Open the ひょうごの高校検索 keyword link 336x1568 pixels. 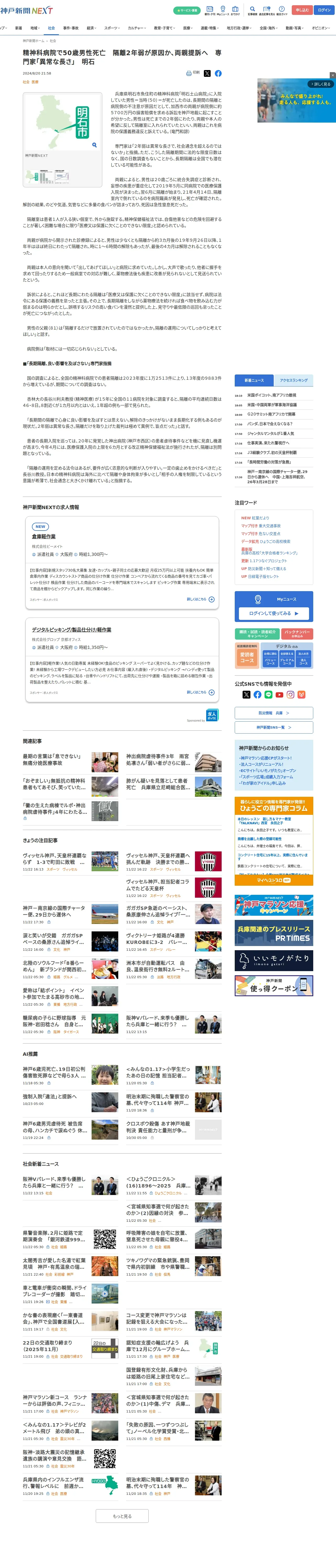point(275,541)
